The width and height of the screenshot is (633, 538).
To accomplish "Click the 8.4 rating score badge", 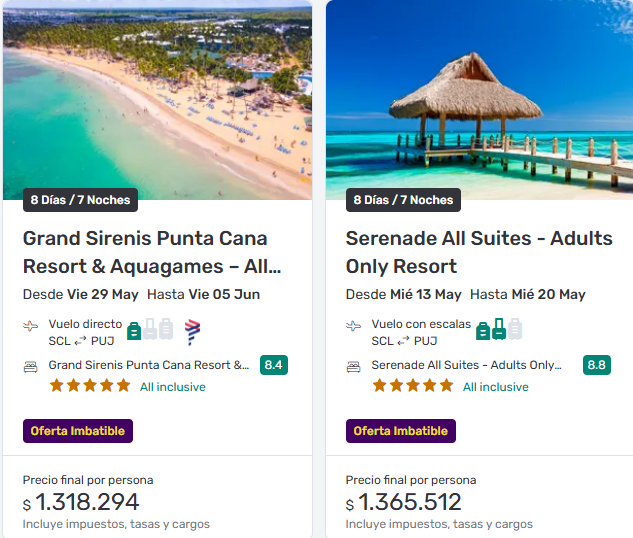I will point(274,365).
